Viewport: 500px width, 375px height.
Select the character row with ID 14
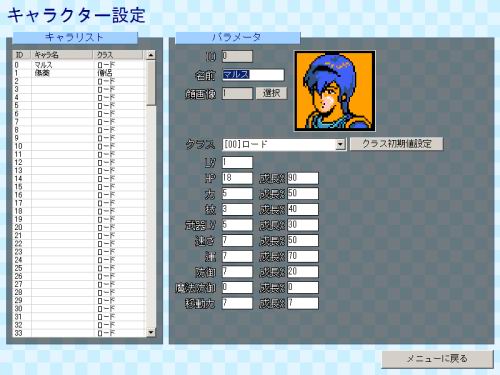click(x=79, y=179)
